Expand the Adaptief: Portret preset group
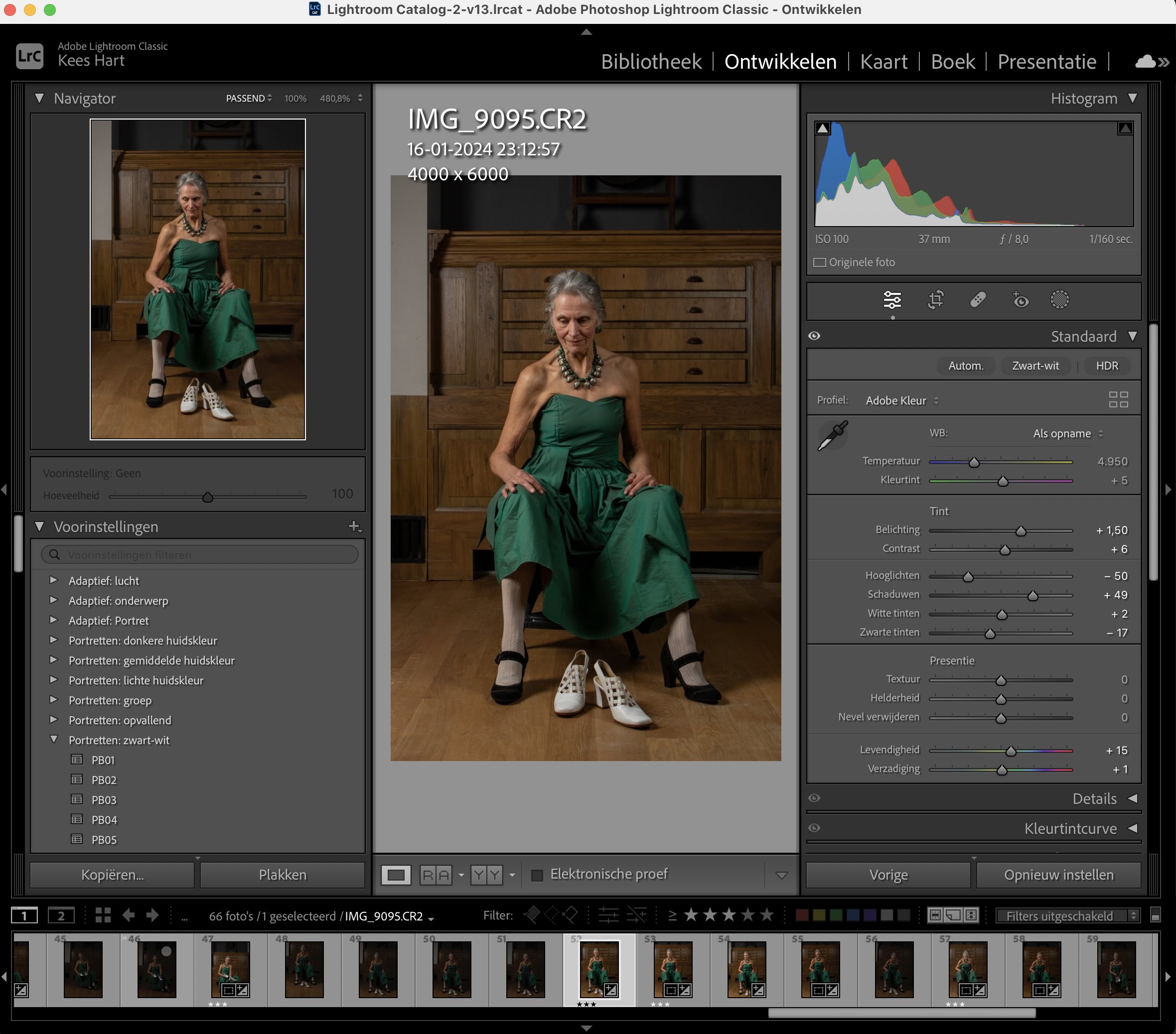This screenshot has height=1034, width=1176. tap(53, 620)
